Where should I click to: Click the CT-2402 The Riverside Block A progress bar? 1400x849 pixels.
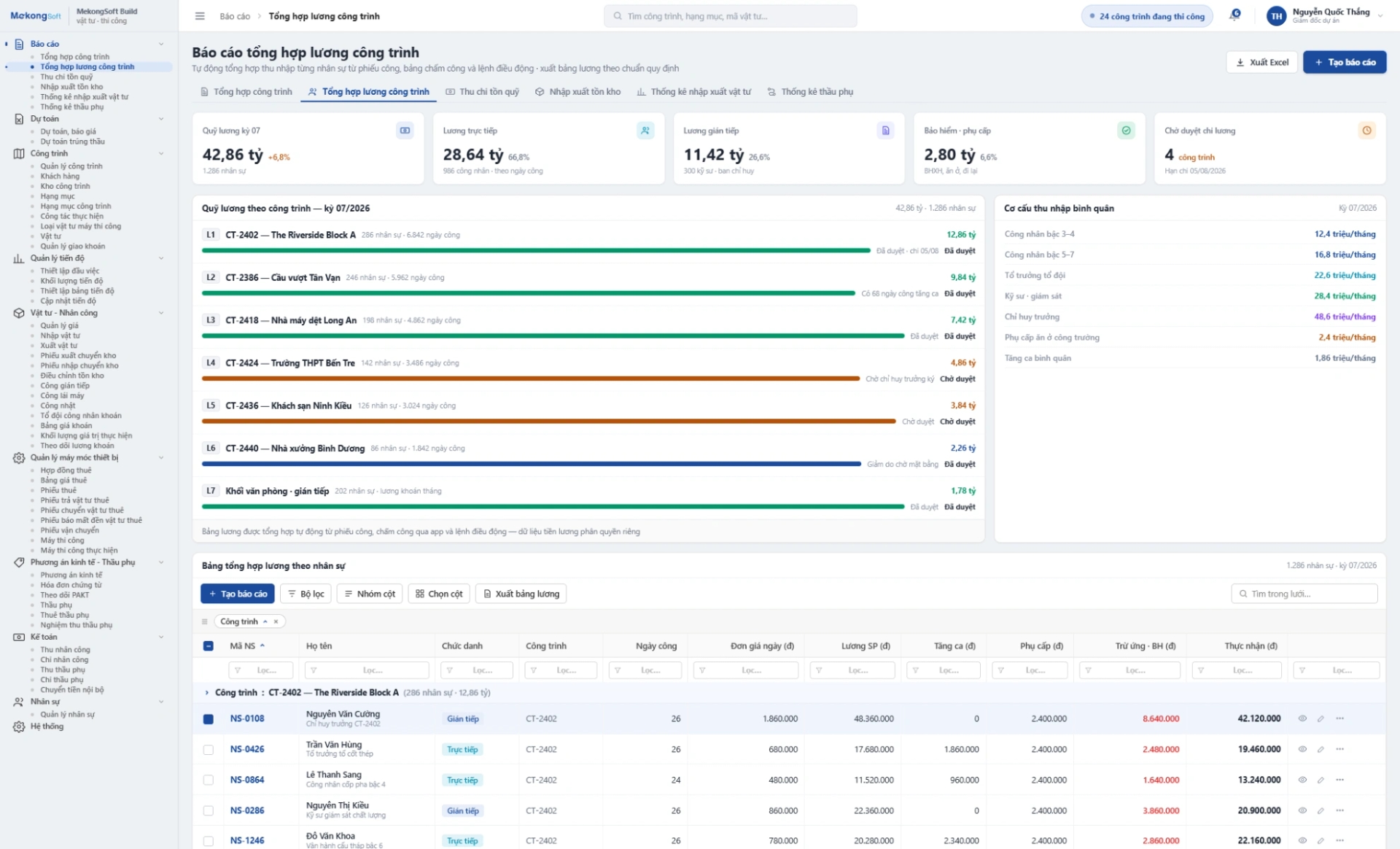pyautogui.click(x=536, y=251)
